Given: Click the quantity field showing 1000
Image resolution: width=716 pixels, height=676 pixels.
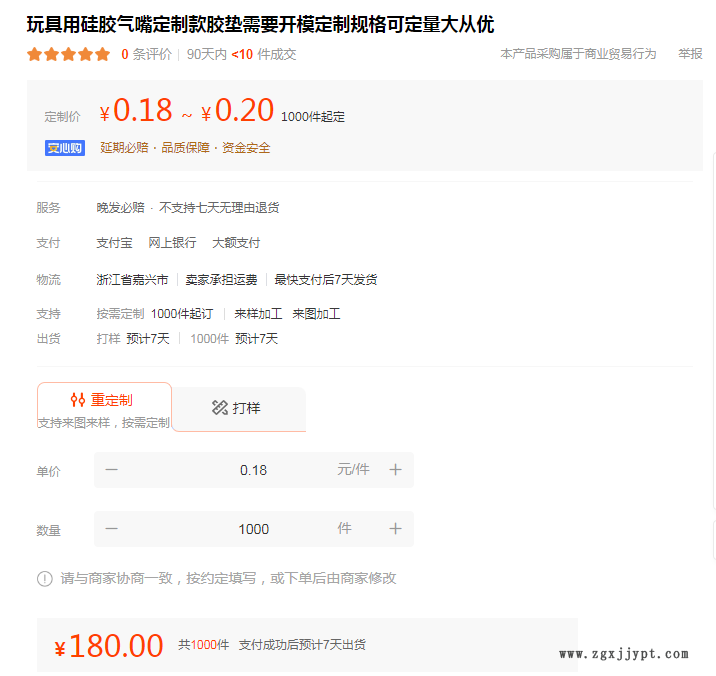Looking at the screenshot, I should [x=253, y=529].
